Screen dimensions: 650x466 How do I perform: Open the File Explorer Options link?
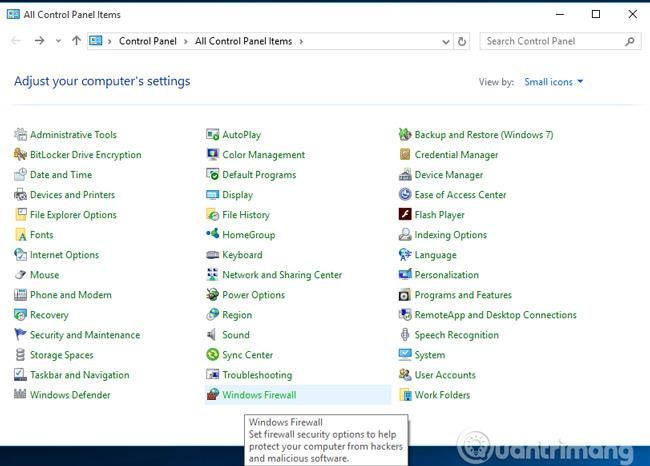pyautogui.click(x=73, y=215)
